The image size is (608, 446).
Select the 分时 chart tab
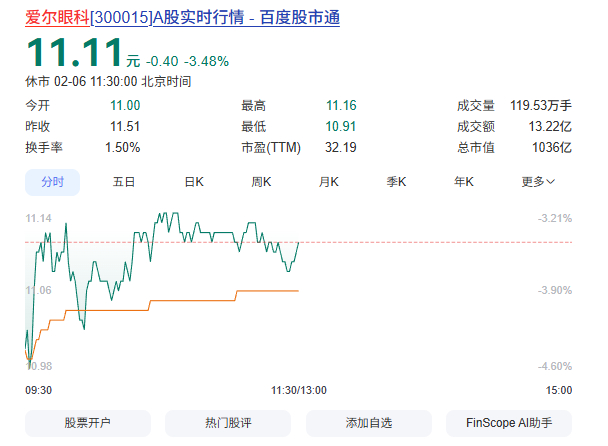52,182
